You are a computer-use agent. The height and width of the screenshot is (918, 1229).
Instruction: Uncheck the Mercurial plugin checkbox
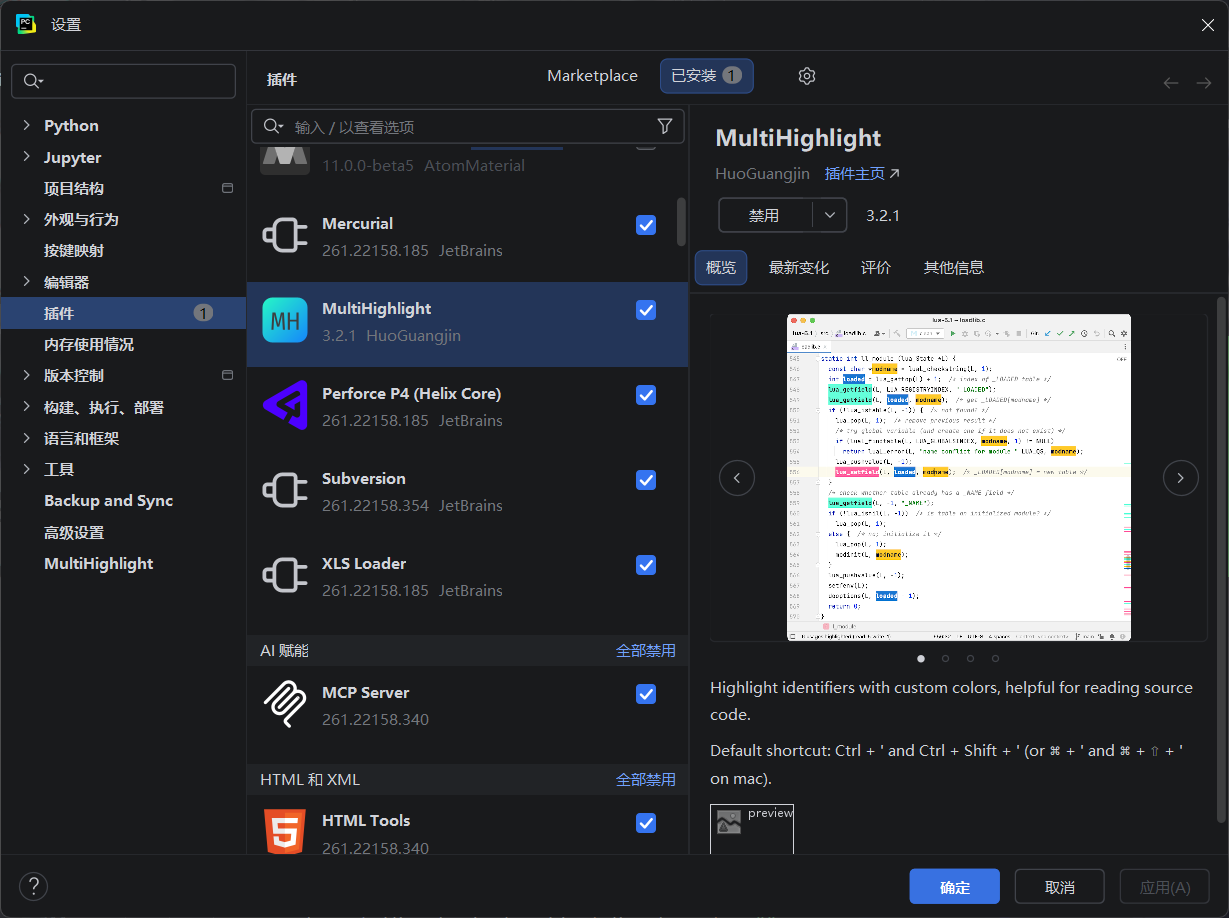point(646,225)
